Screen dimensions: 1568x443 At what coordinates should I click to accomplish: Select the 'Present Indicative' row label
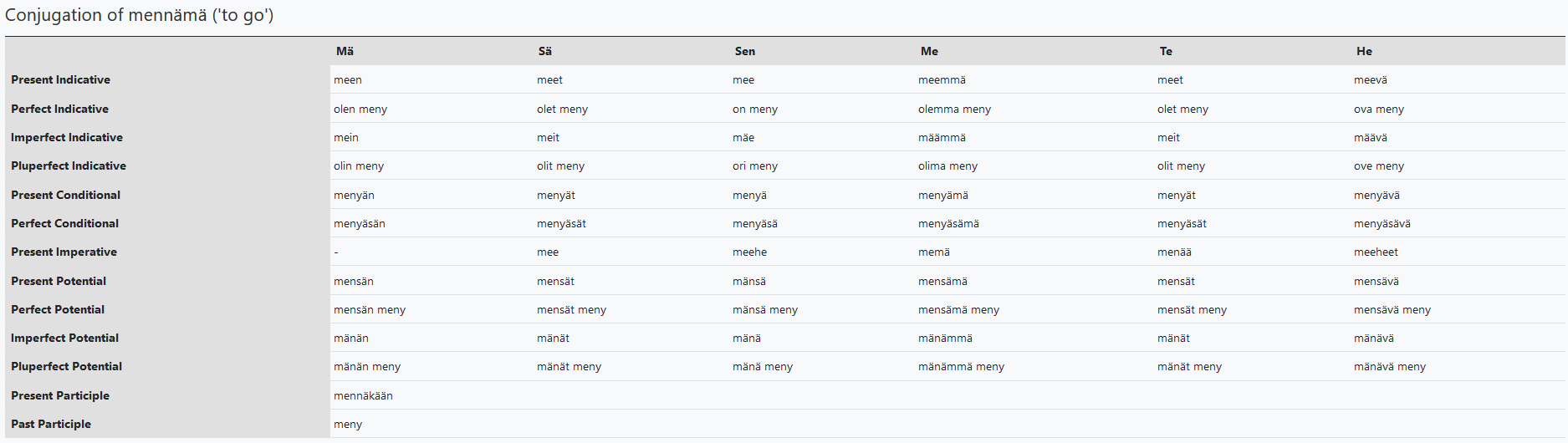tap(61, 80)
